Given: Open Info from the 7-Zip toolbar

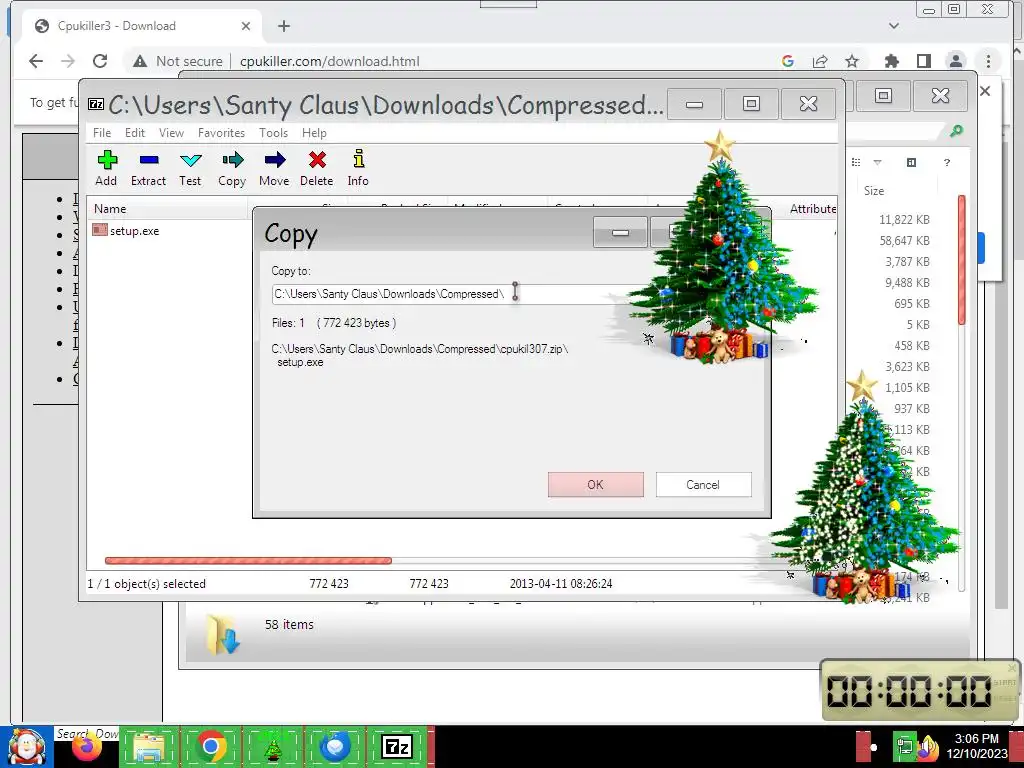Looking at the screenshot, I should click(x=358, y=168).
